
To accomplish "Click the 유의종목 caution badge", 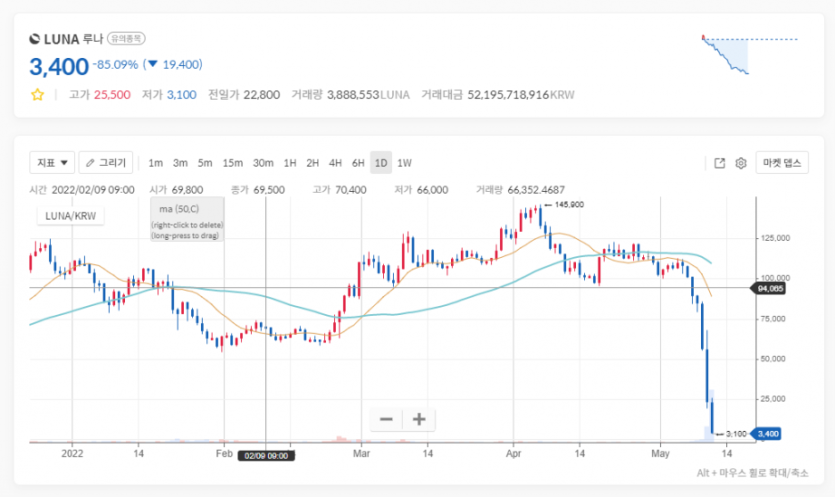I will [x=126, y=38].
